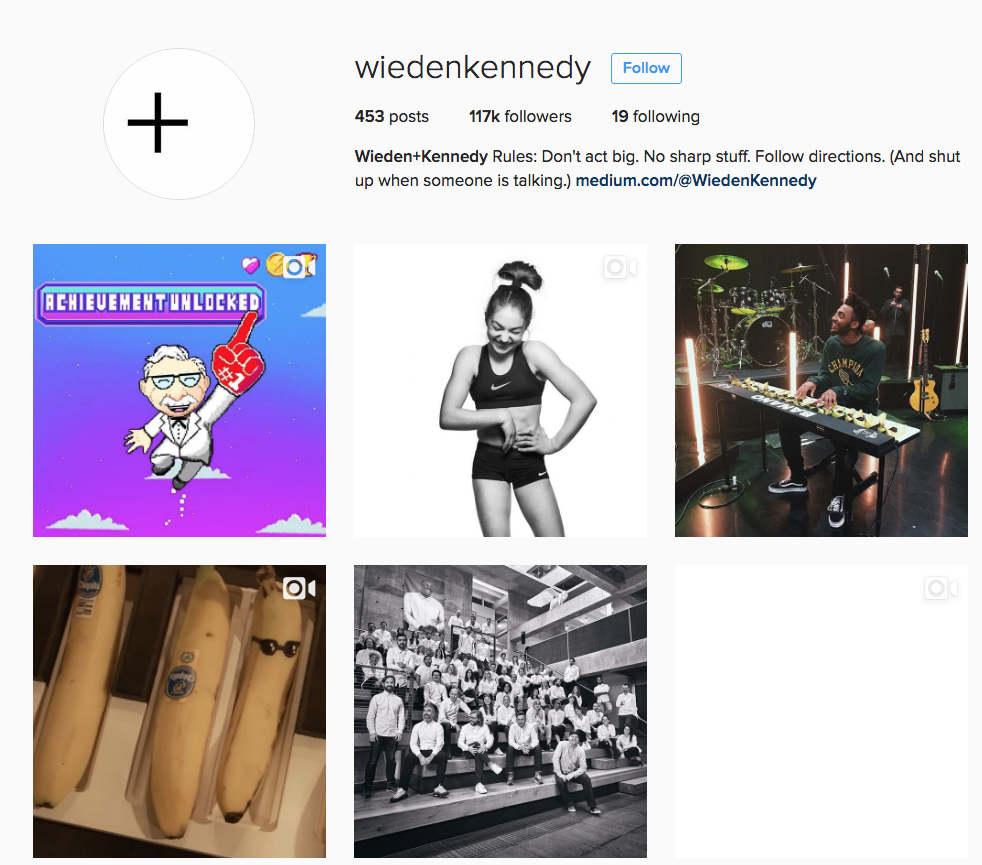Click video camera icon on banana post
The width and height of the screenshot is (982, 865).
(x=299, y=588)
